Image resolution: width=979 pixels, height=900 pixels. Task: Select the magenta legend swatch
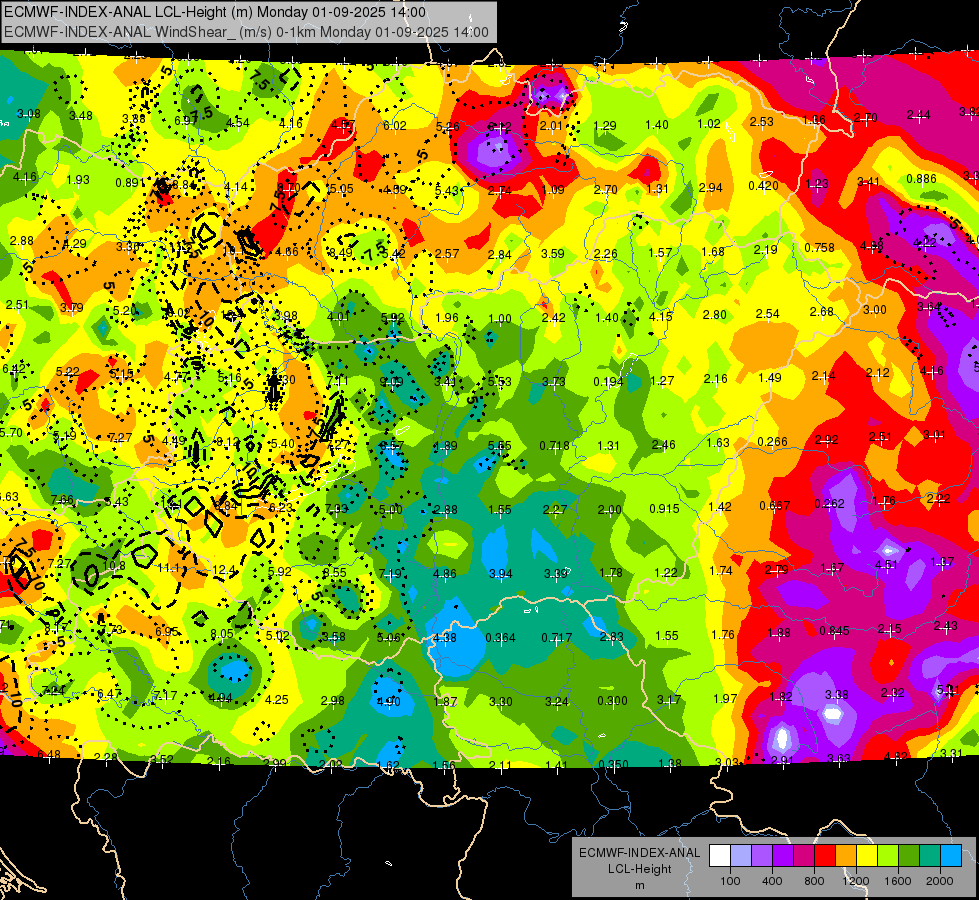coord(804,856)
